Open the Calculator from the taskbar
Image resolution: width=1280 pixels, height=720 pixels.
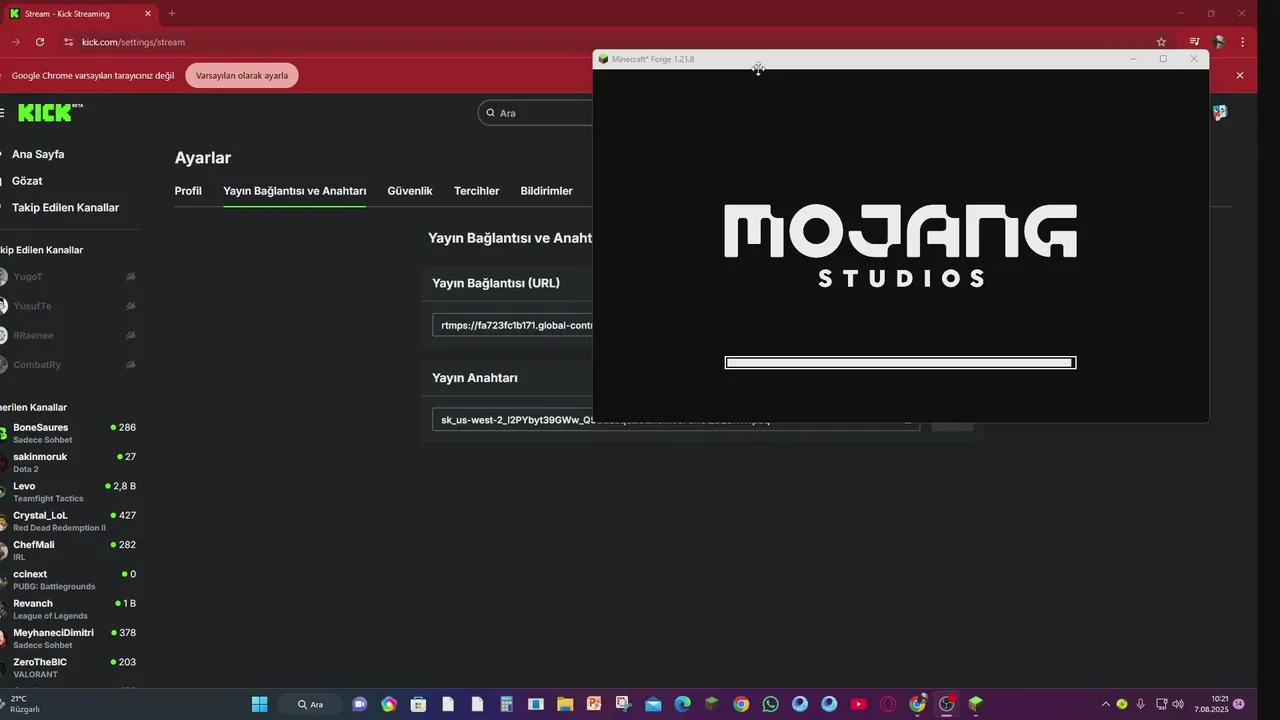tap(507, 704)
